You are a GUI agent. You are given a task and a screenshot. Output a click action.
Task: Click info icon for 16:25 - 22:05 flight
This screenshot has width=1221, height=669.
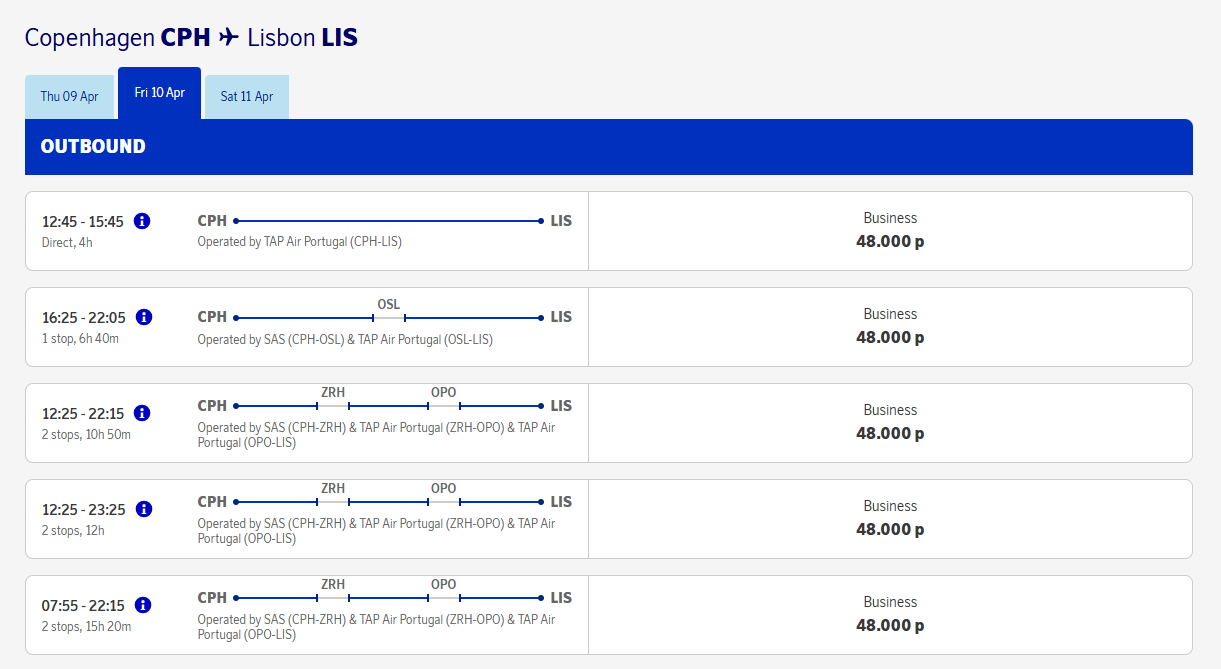point(143,317)
